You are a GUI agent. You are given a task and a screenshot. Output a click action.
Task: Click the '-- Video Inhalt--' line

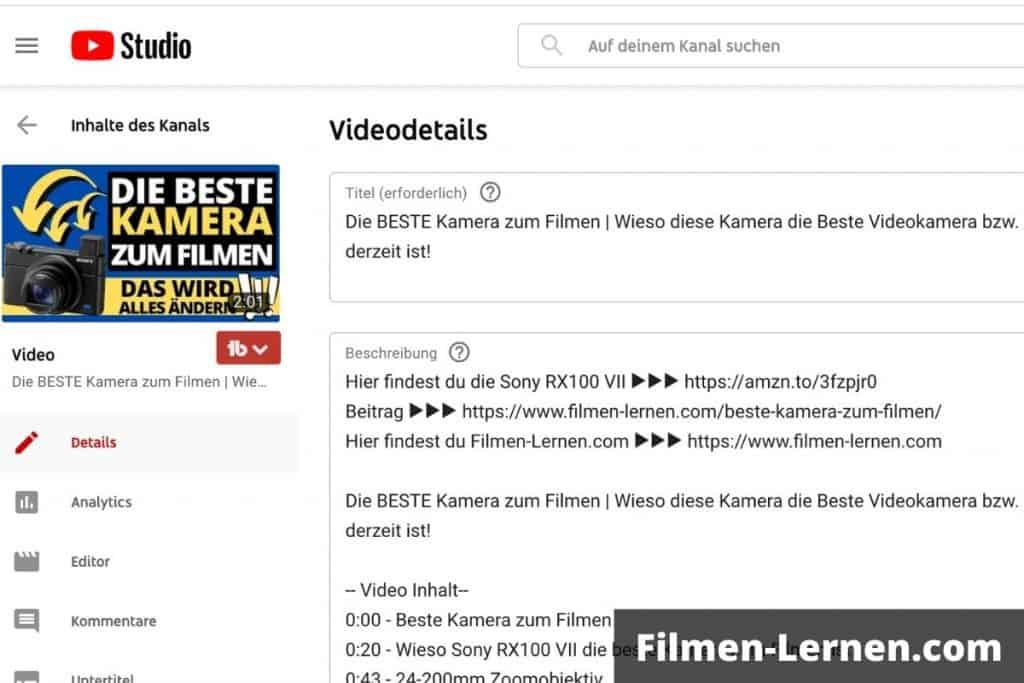click(407, 590)
